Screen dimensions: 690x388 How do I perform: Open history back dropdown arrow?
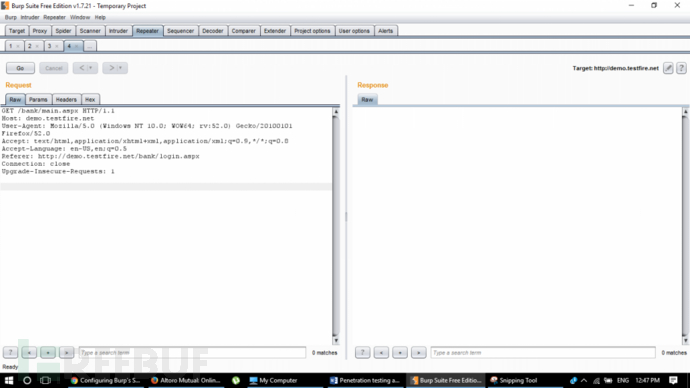[91, 68]
